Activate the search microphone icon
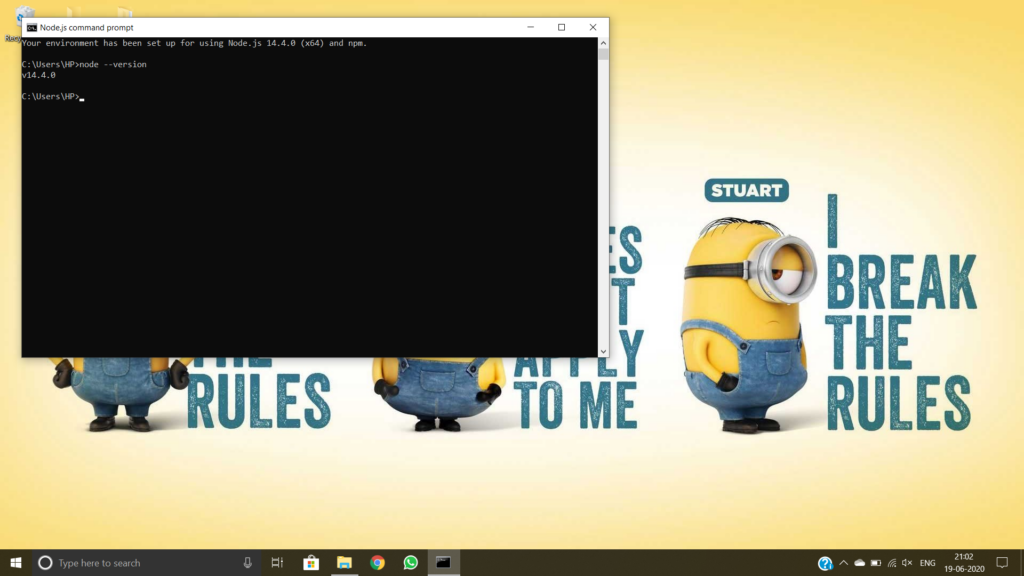 (x=248, y=562)
